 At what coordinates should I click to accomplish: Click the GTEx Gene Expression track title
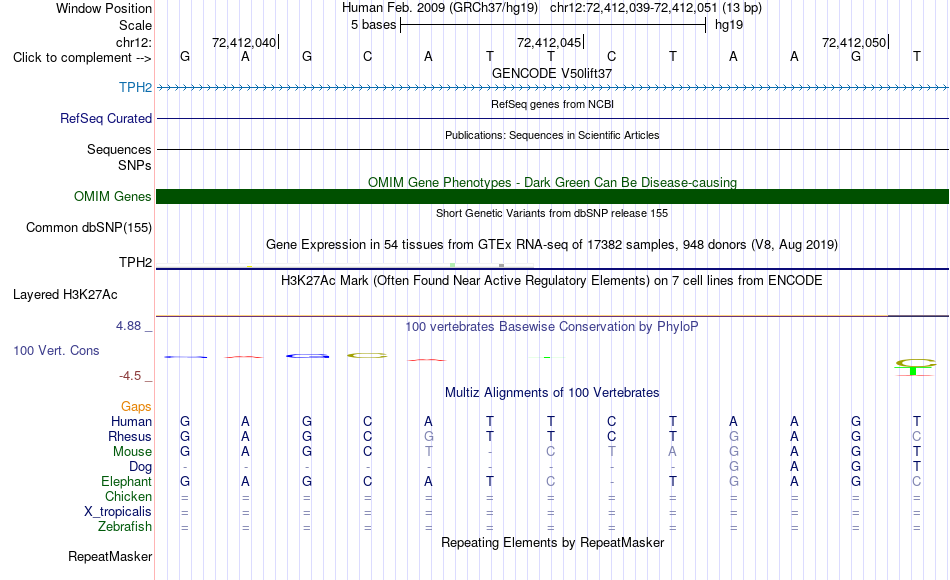552,245
